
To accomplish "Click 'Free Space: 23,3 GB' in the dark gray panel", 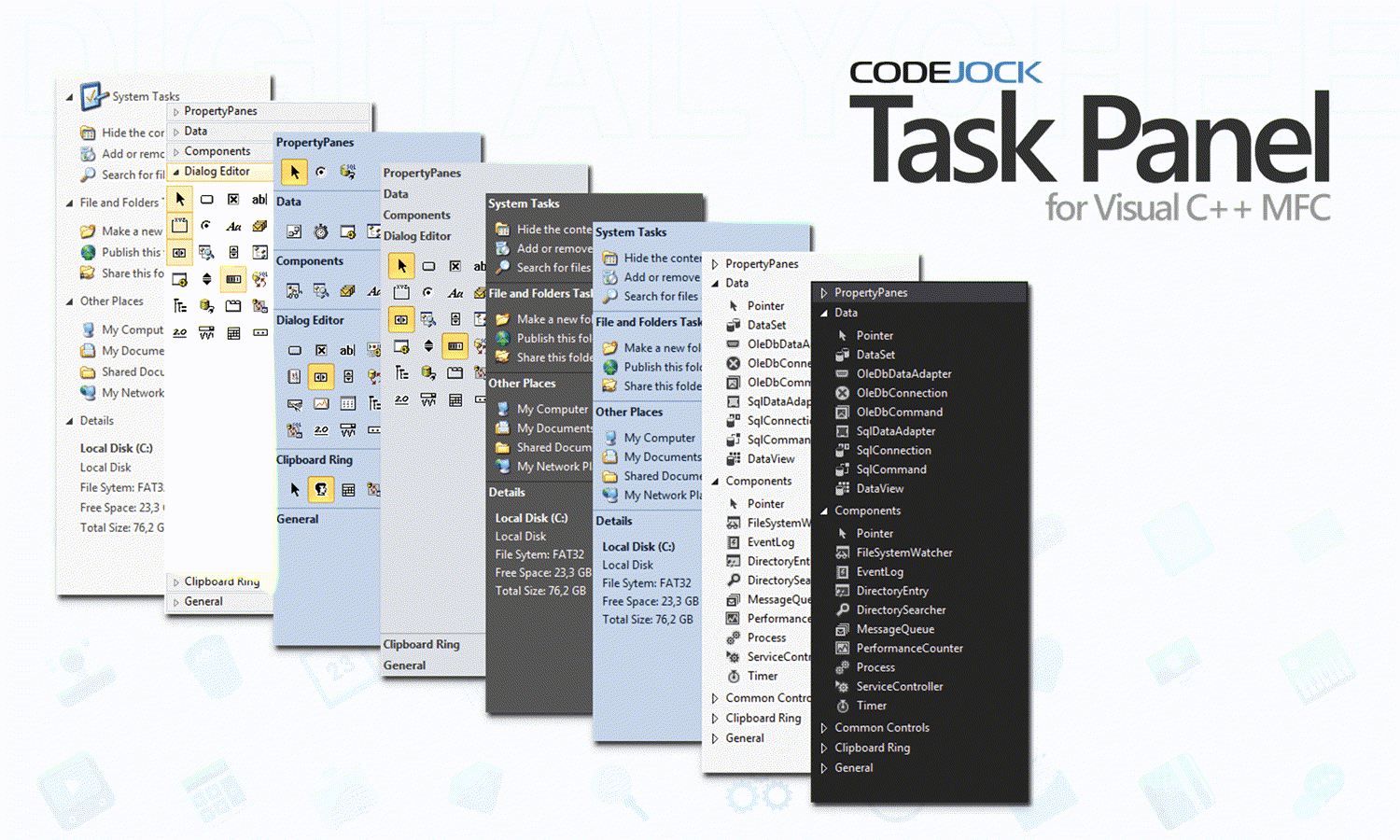I will 543,572.
